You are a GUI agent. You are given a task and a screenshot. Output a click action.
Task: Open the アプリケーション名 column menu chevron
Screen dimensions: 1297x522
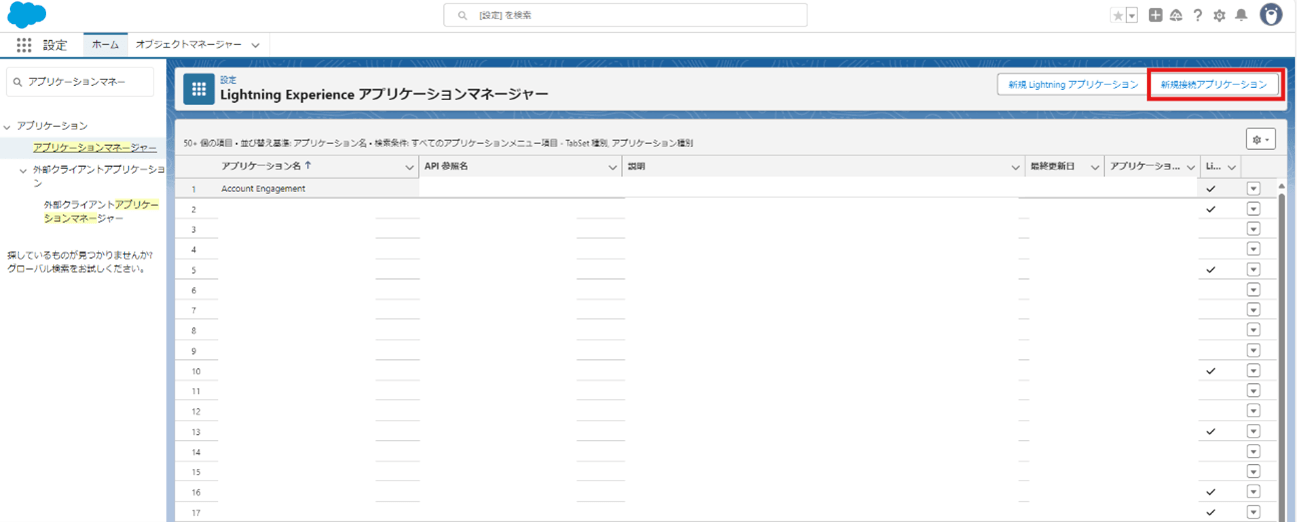[x=409, y=167]
